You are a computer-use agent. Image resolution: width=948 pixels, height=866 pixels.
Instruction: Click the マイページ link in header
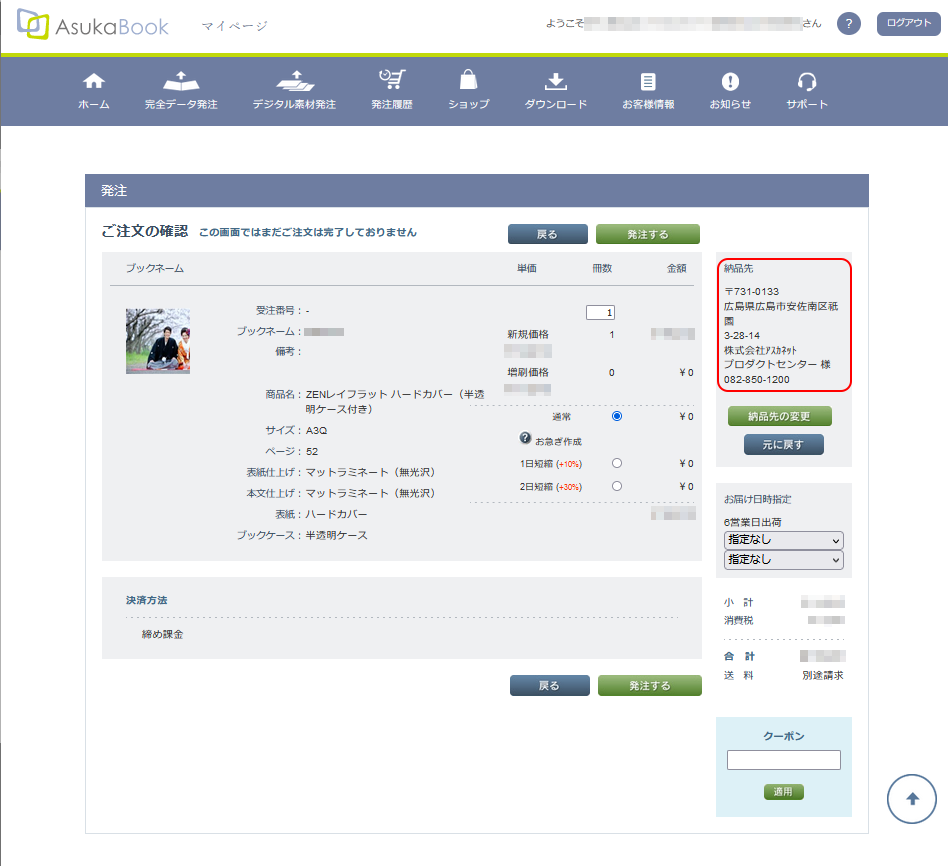(x=234, y=26)
